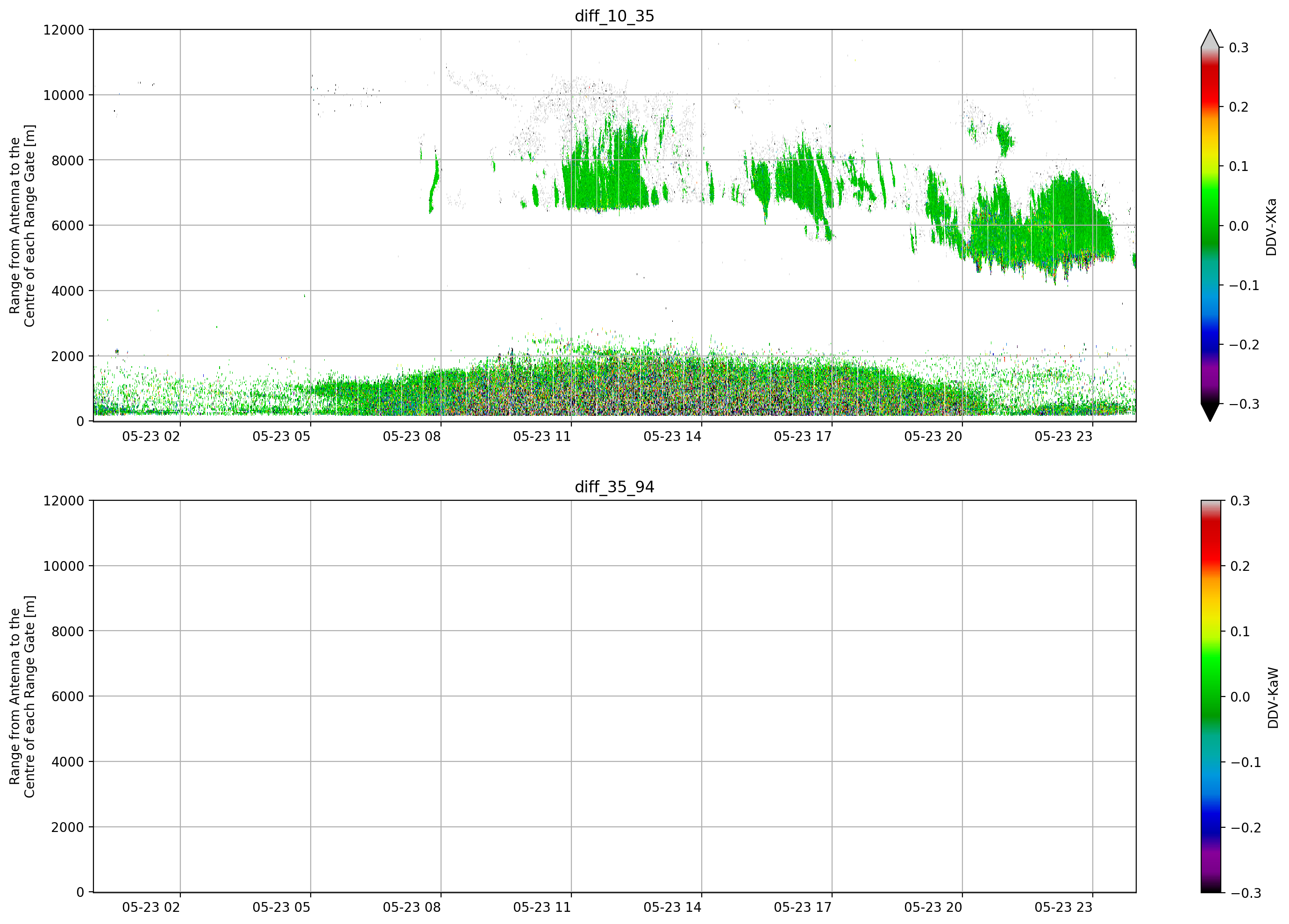Viewport: 1289px width, 924px height.
Task: Click the 0.2 tick on DDV-XKa colorbar
Action: tap(1239, 107)
